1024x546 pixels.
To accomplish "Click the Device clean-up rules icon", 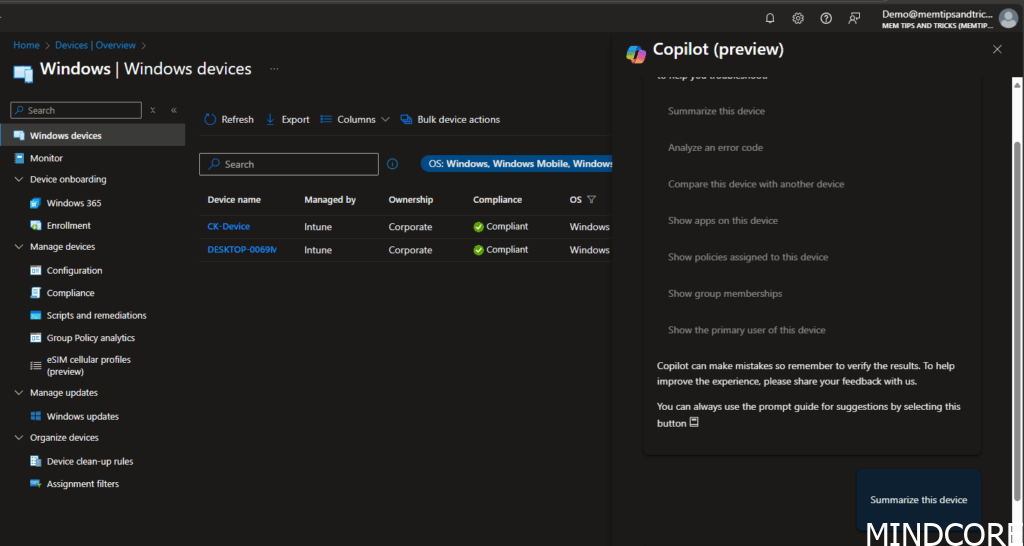I will click(x=36, y=461).
